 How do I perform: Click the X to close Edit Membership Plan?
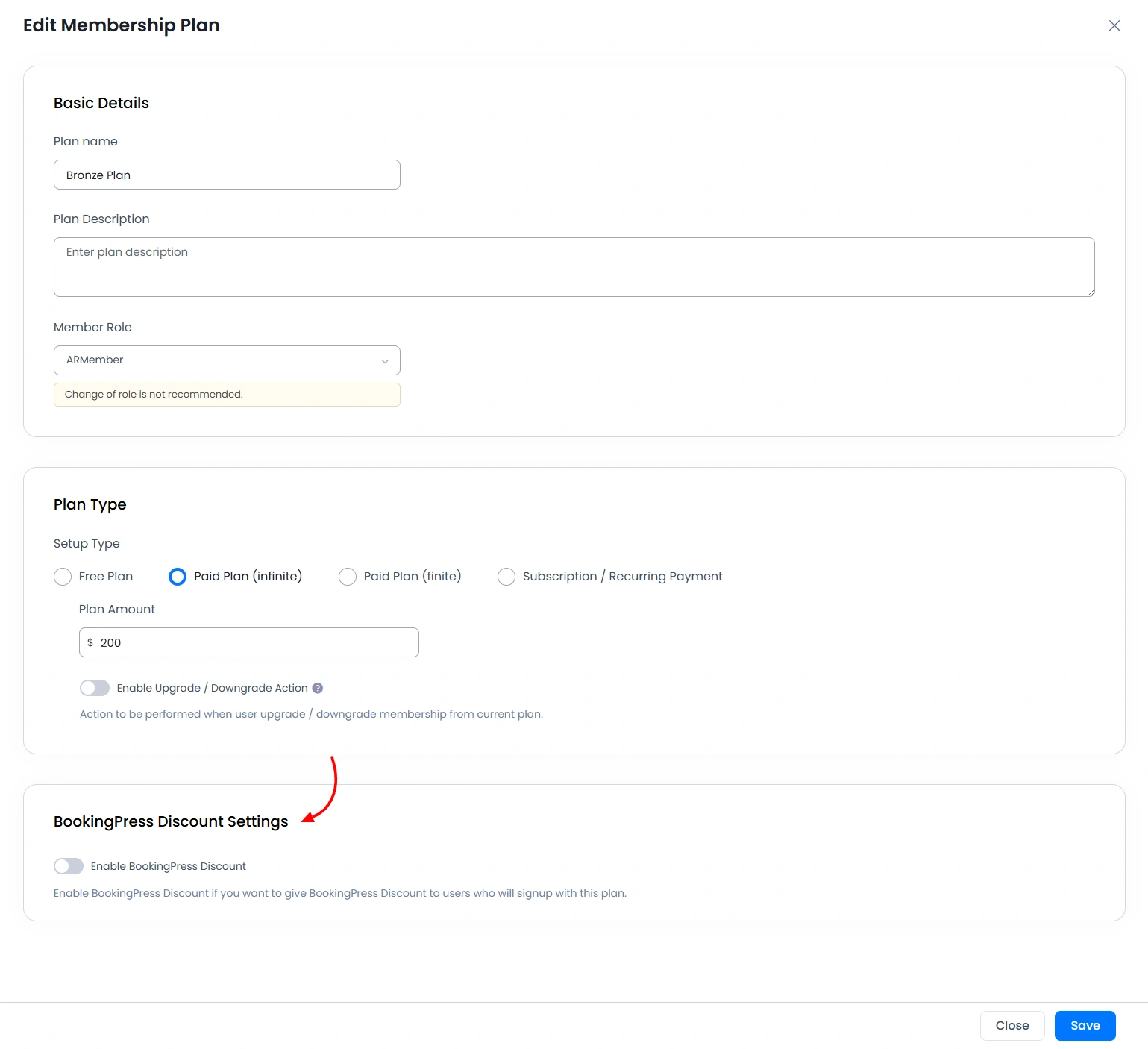click(x=1114, y=25)
